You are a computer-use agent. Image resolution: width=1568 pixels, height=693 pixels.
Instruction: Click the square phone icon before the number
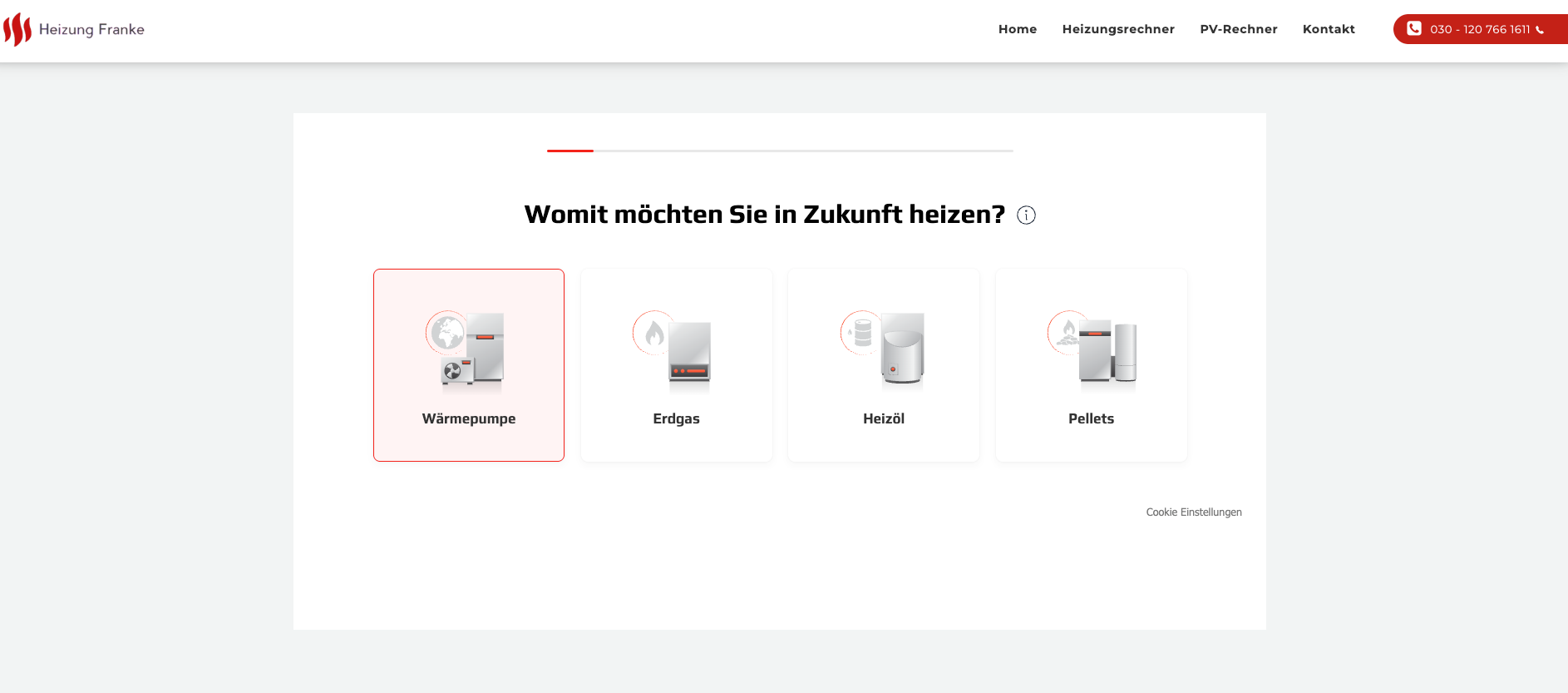(x=1413, y=29)
